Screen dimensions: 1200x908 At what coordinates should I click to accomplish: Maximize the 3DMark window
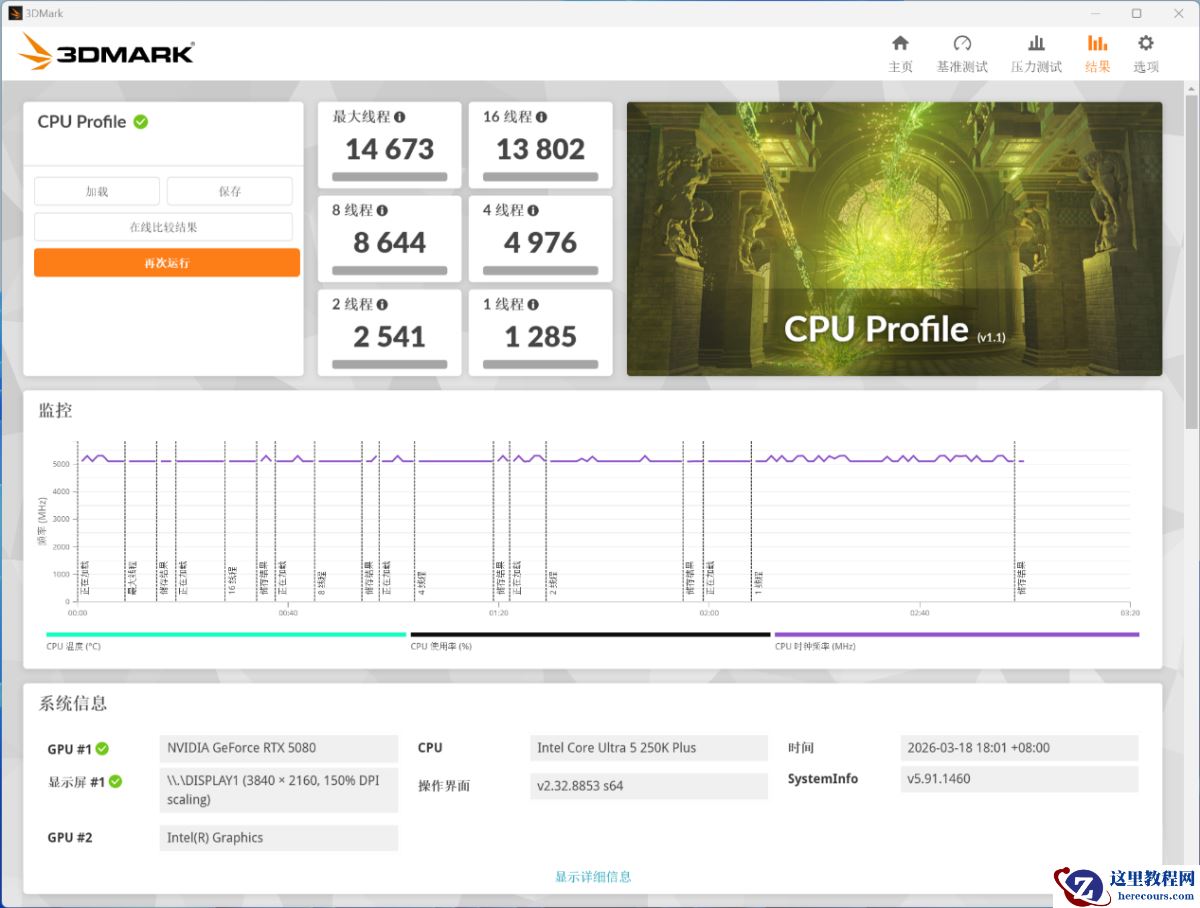coord(1136,13)
